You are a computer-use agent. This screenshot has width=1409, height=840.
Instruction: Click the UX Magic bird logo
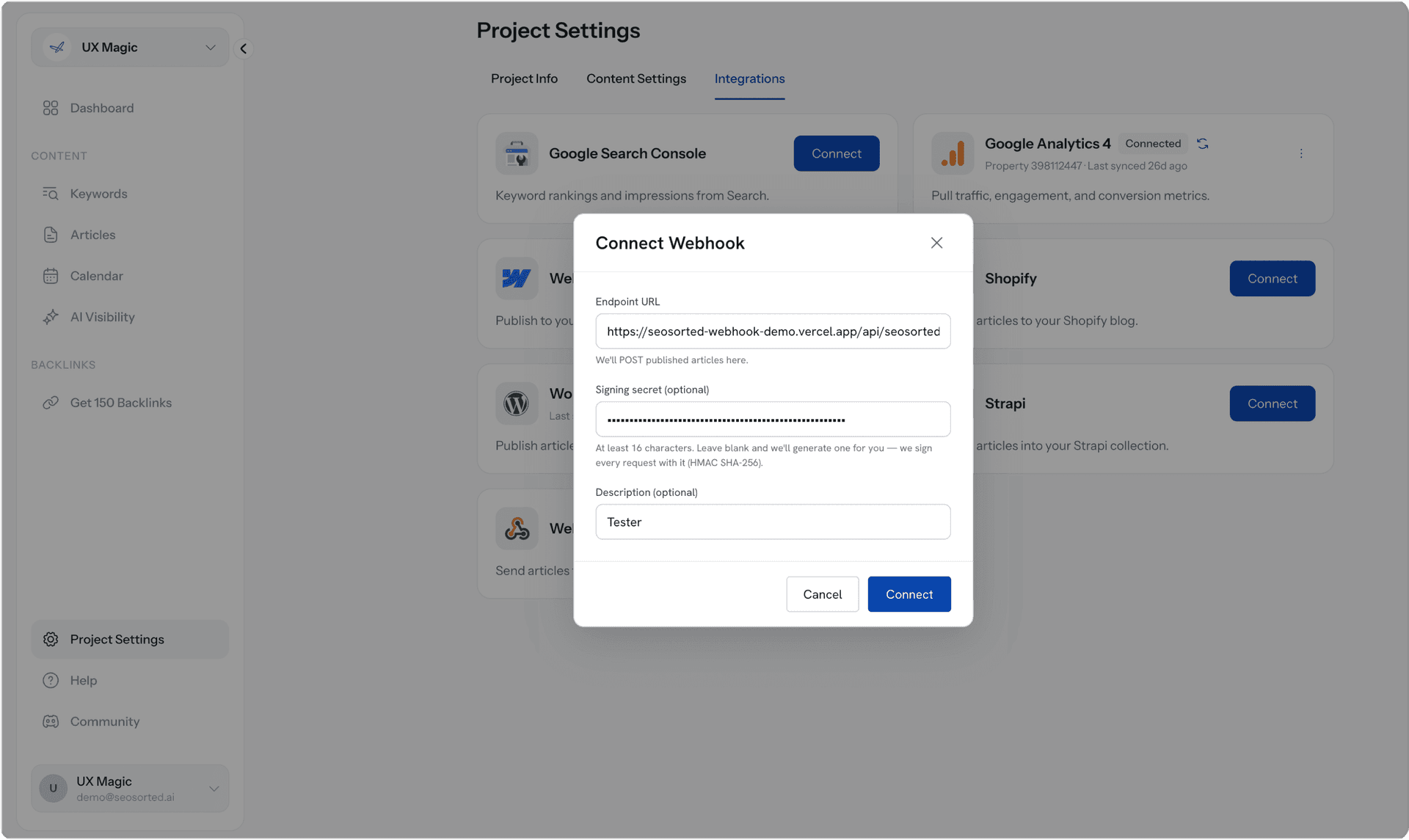pyautogui.click(x=57, y=48)
